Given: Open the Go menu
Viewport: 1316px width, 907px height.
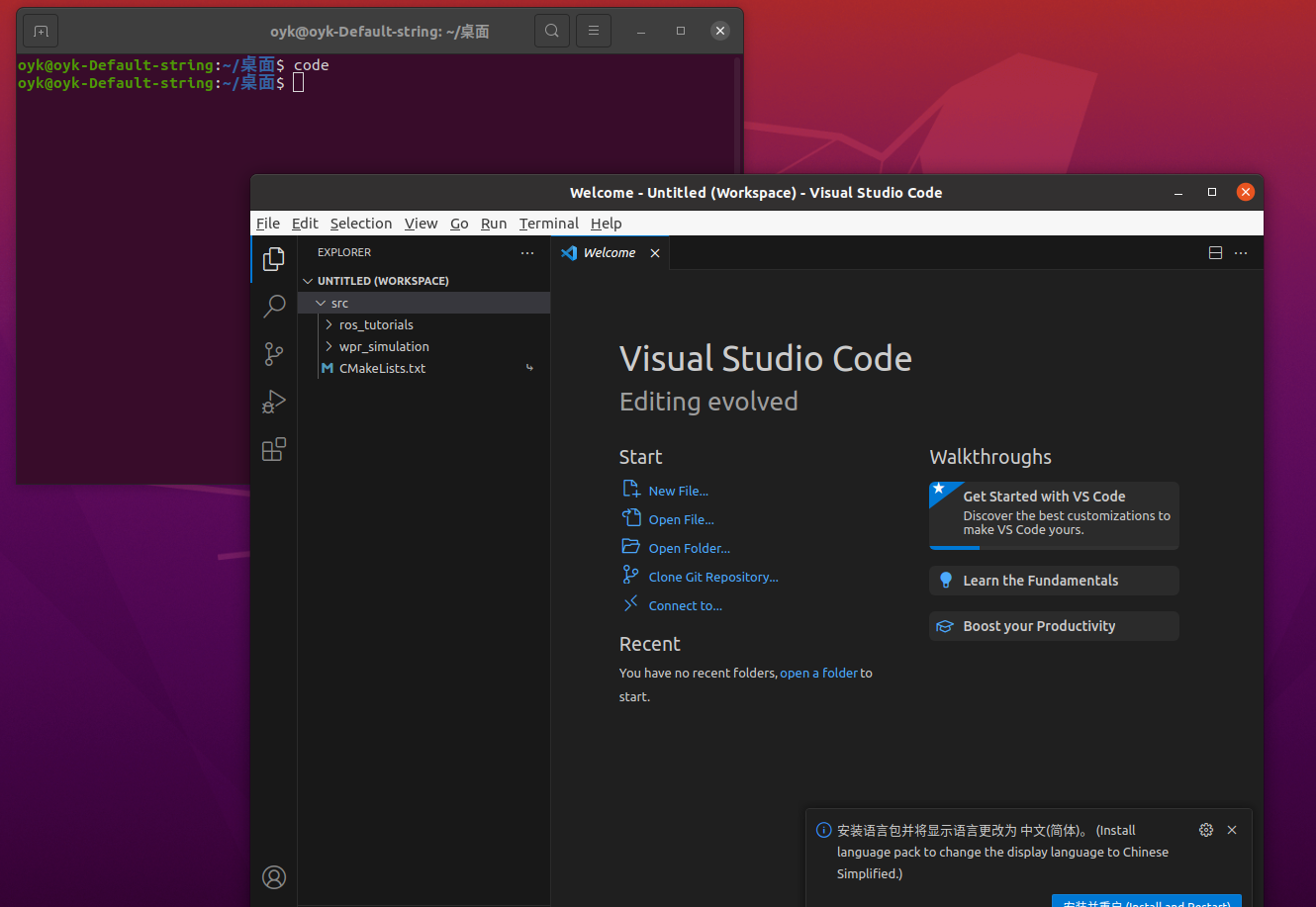Looking at the screenshot, I should (459, 224).
